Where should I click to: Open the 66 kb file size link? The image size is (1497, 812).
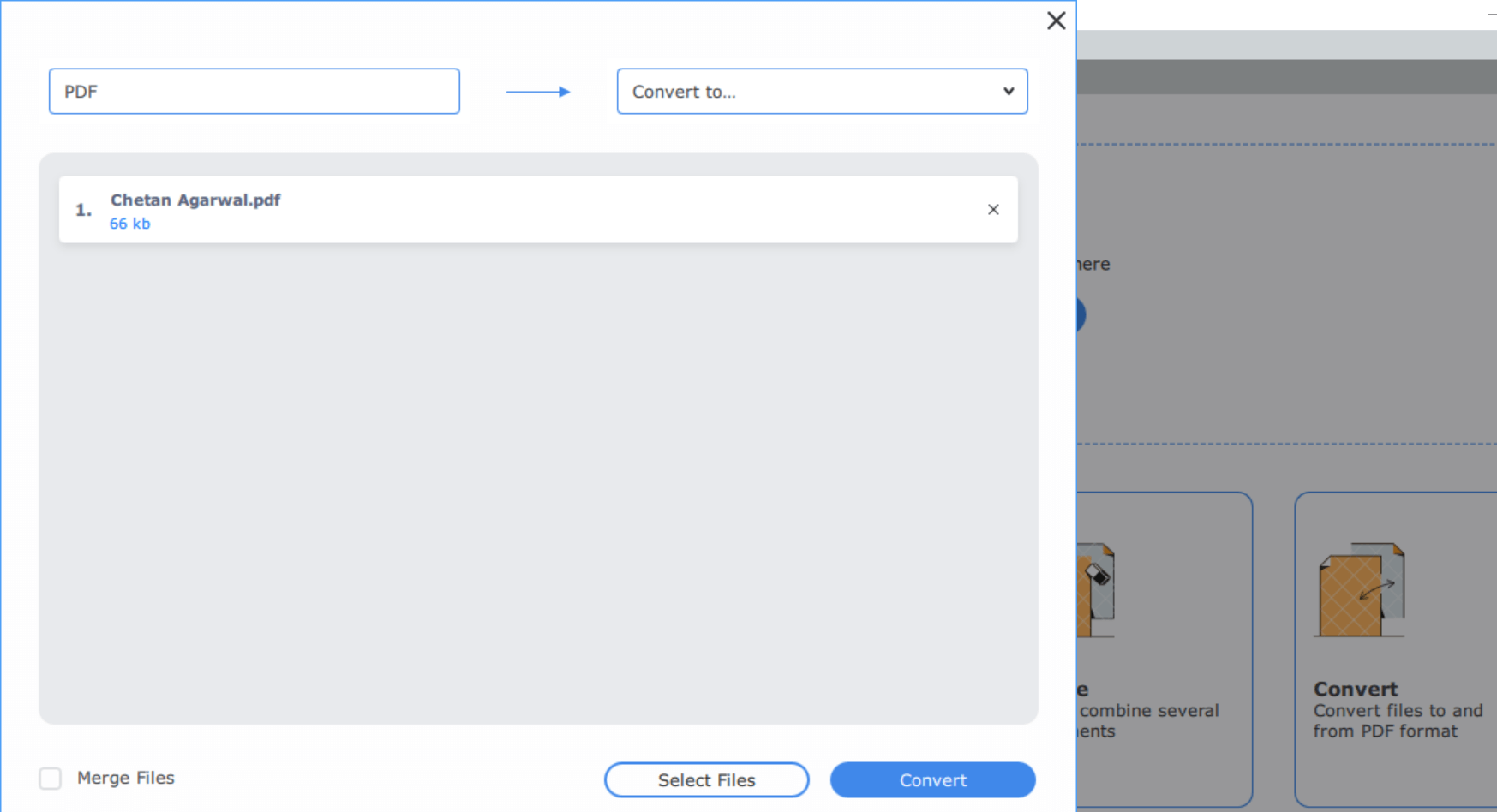(x=129, y=224)
